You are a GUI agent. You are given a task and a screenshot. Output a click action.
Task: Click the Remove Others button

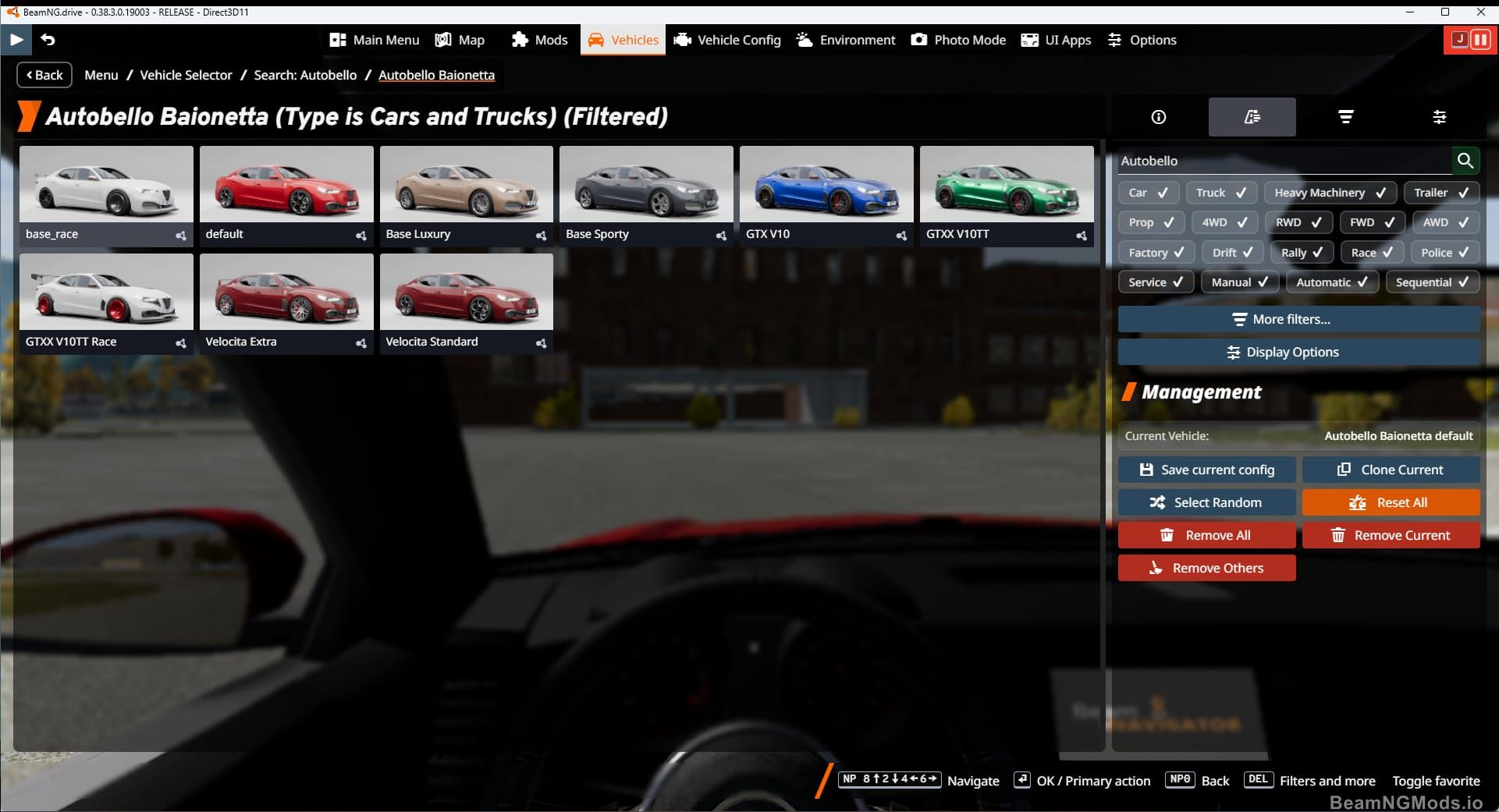1206,568
